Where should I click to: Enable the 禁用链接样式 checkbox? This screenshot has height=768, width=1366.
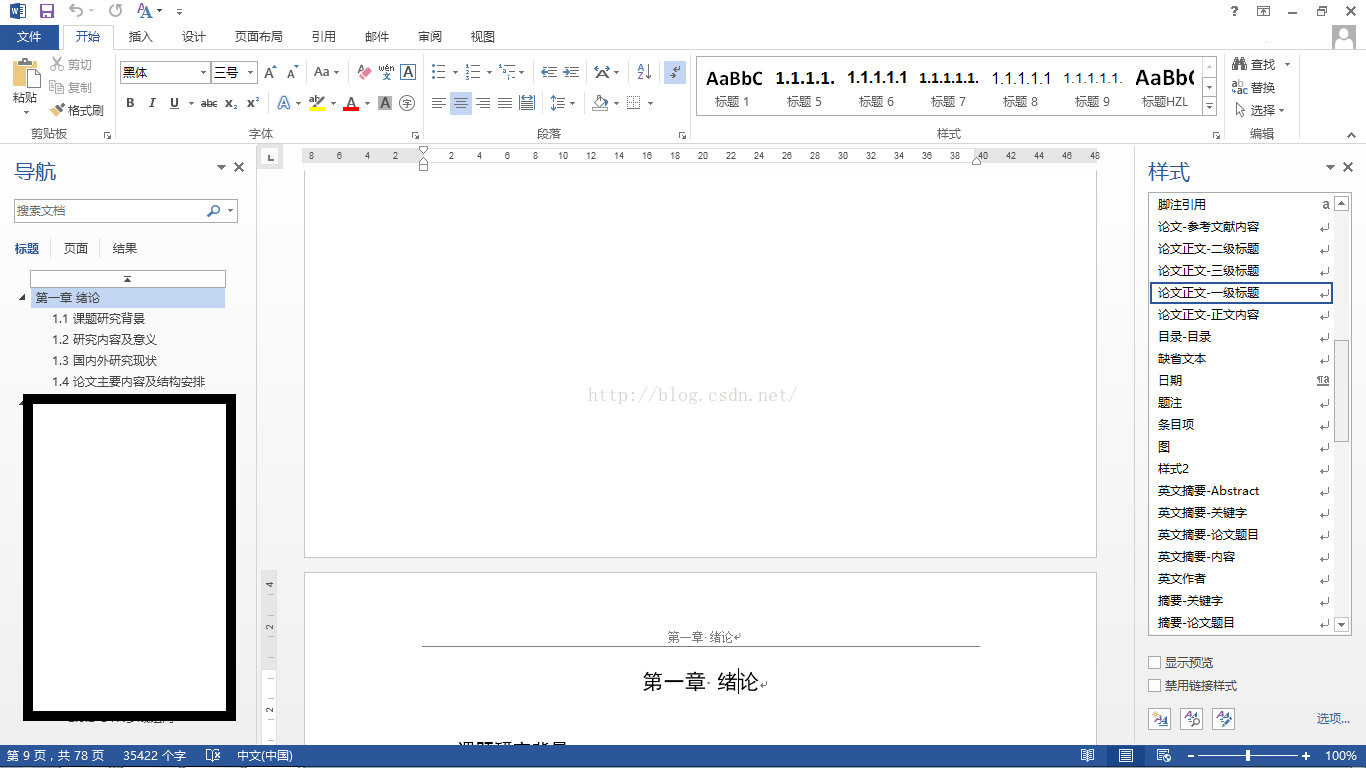tap(1155, 686)
